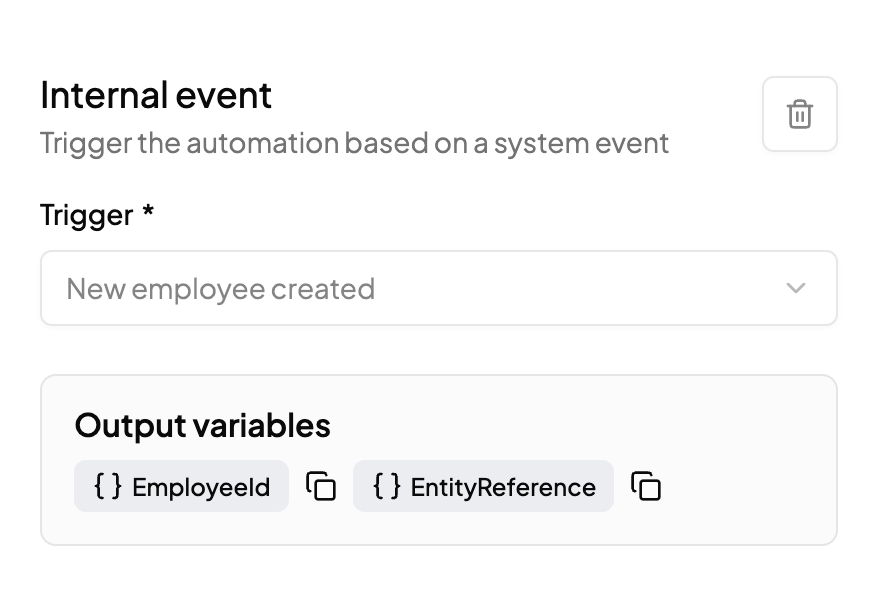This screenshot has width=874, height=604.
Task: Click the "New employee created" placeholder text
Action: click(x=220, y=289)
